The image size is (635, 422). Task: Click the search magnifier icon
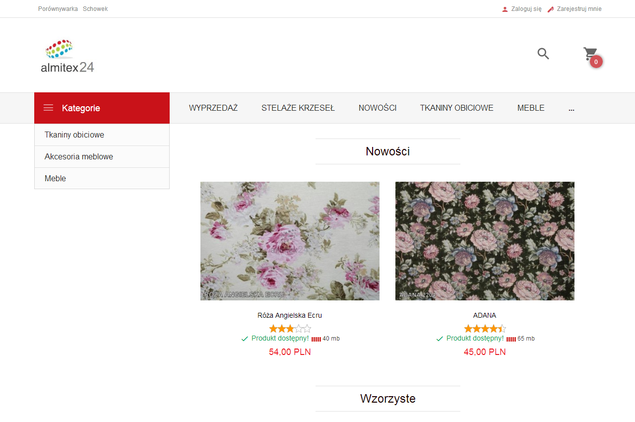[x=543, y=54]
